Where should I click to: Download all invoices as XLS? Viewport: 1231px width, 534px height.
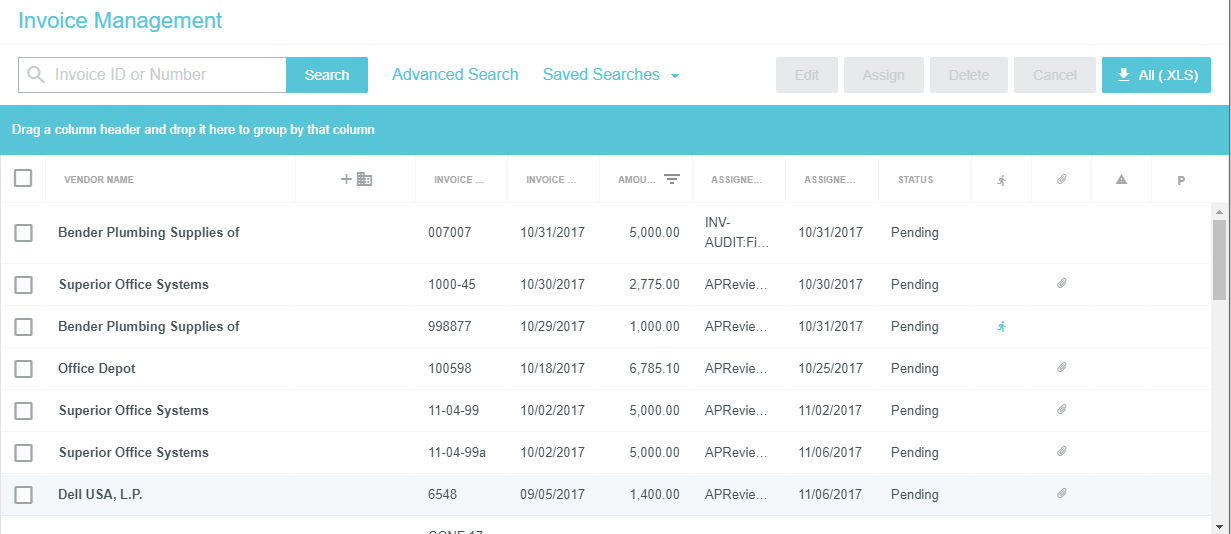[1156, 75]
